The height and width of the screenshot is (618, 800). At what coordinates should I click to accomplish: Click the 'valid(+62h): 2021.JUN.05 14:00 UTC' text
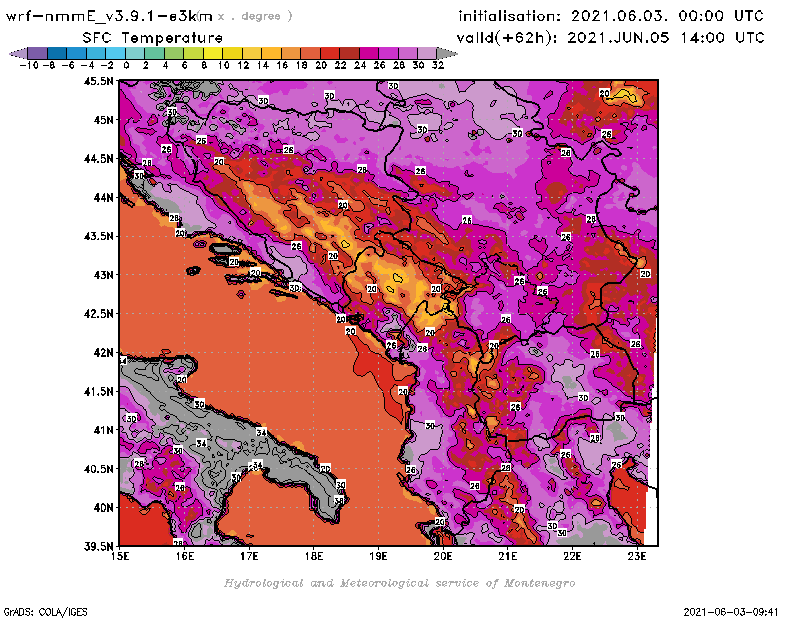[x=610, y=38]
